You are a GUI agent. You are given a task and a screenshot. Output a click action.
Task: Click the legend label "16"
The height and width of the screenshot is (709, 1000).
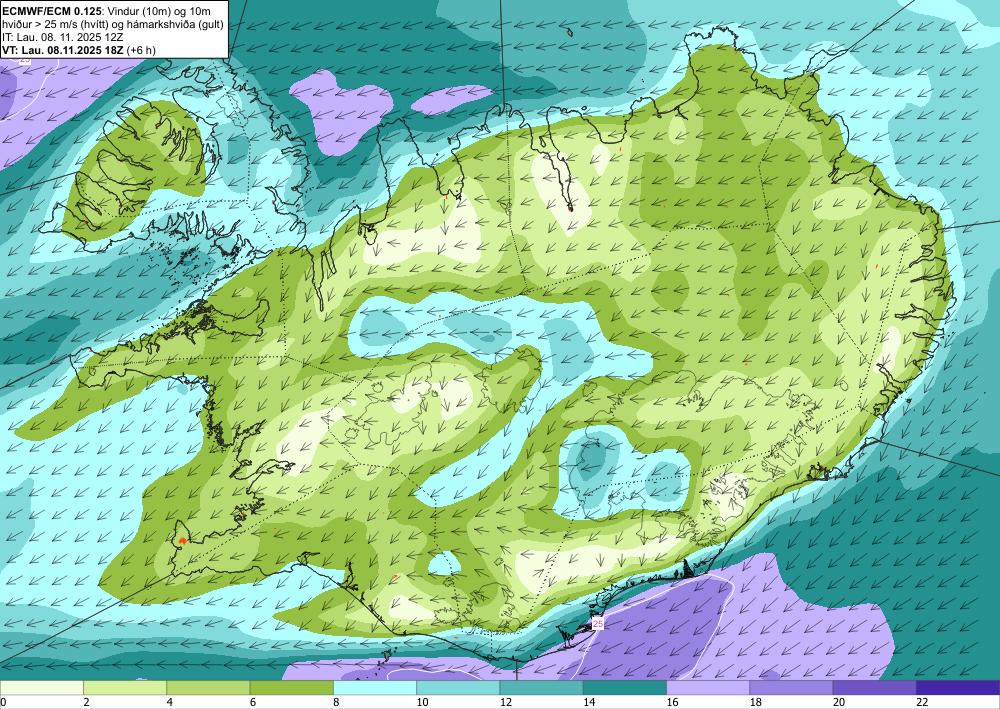click(672, 702)
